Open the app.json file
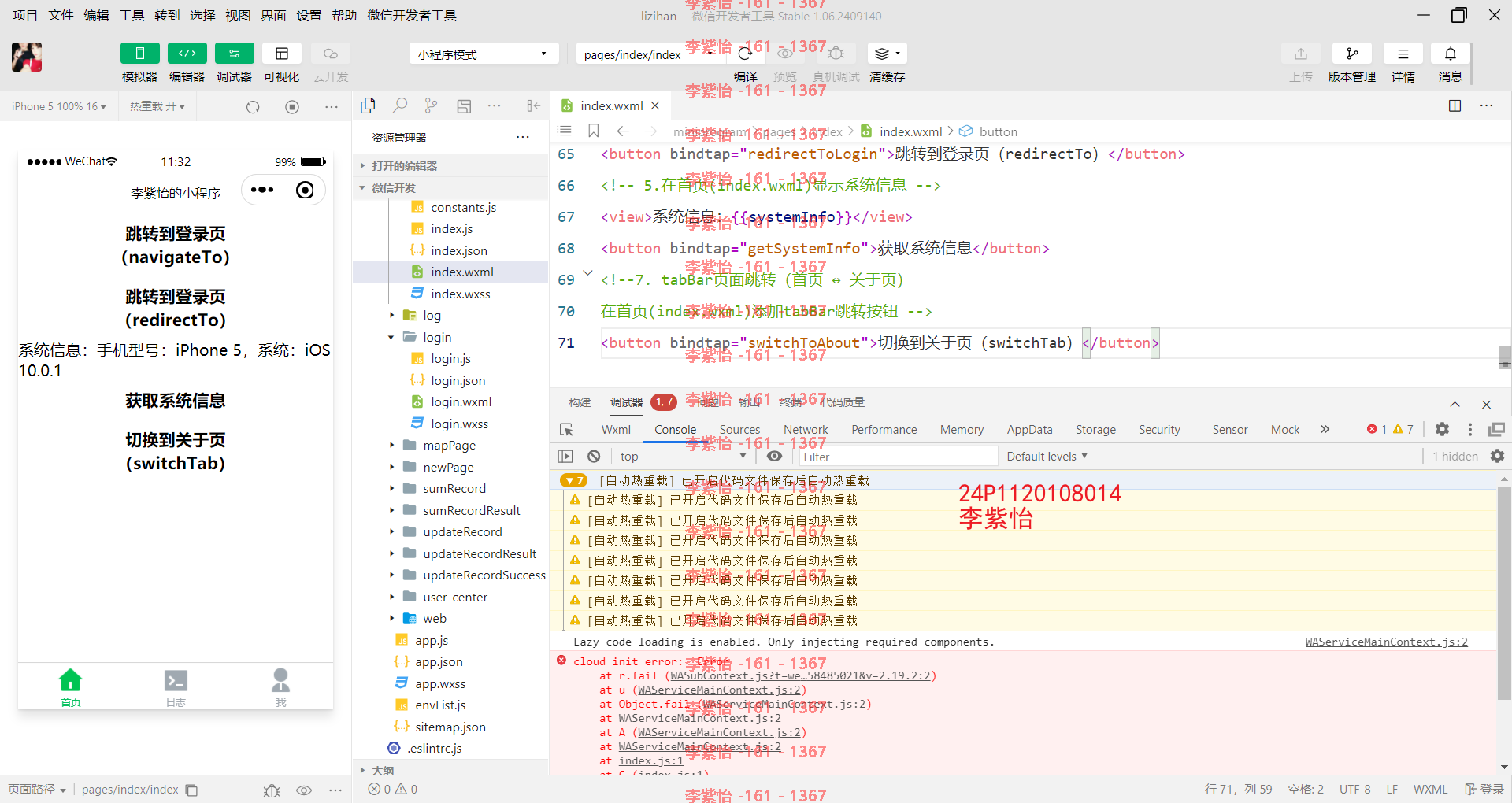This screenshot has width=1512, height=803. [439, 661]
